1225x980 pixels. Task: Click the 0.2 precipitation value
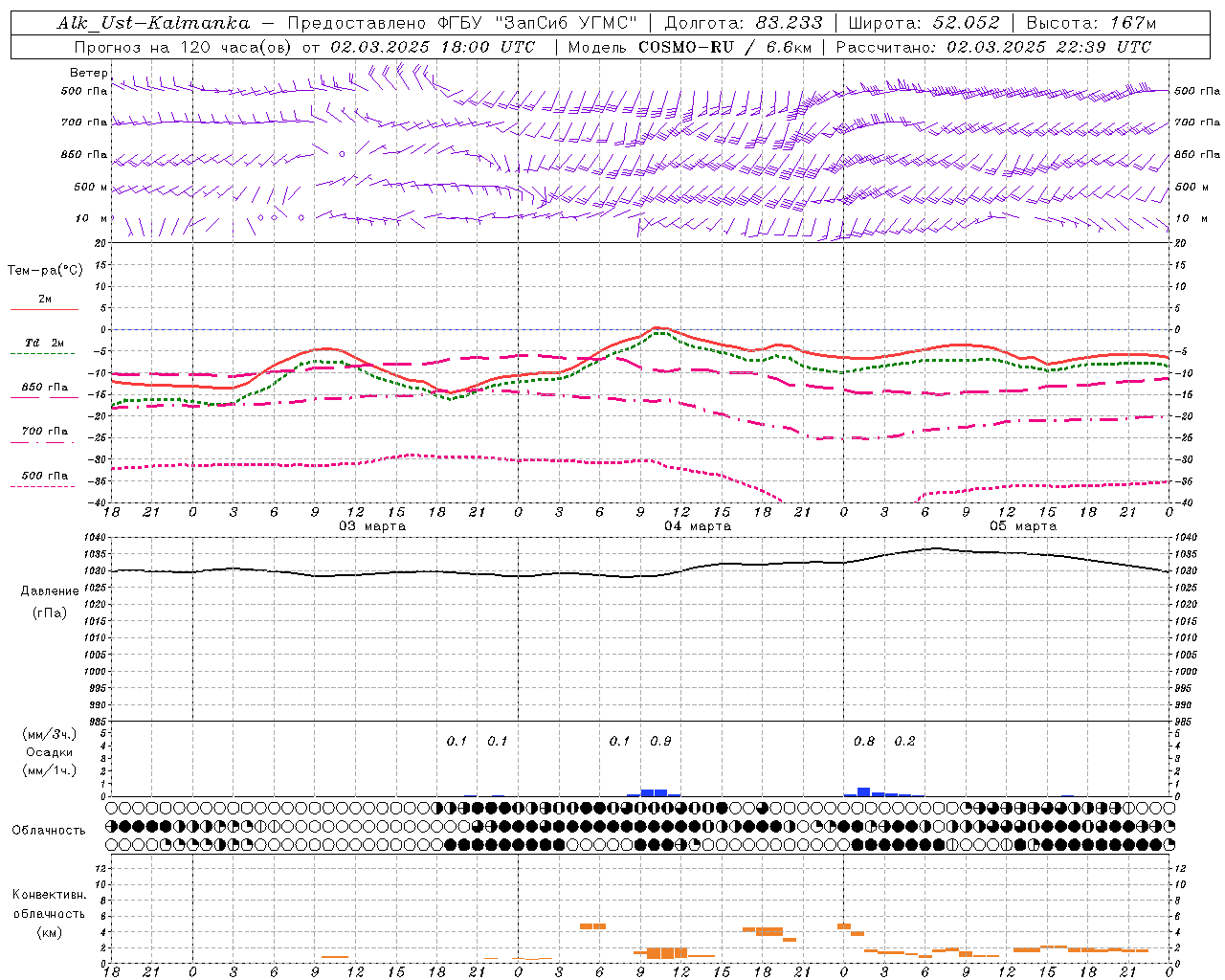click(x=904, y=741)
